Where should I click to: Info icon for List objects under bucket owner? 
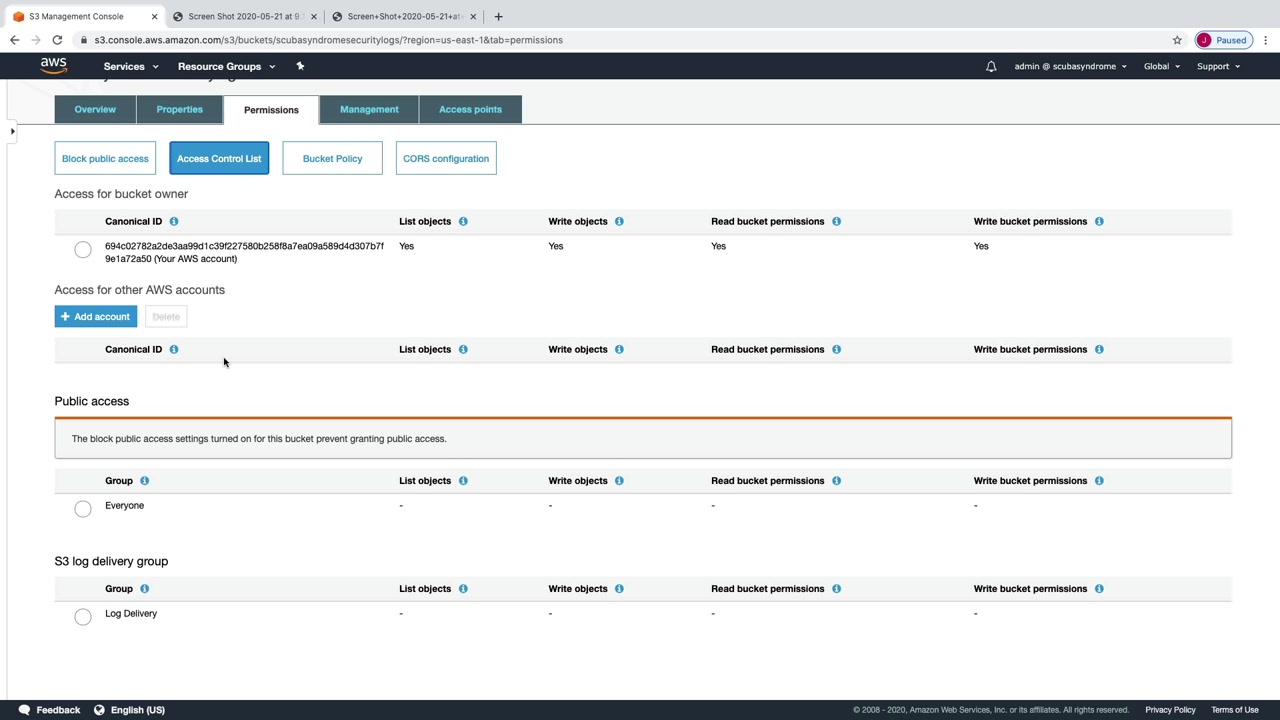(463, 221)
